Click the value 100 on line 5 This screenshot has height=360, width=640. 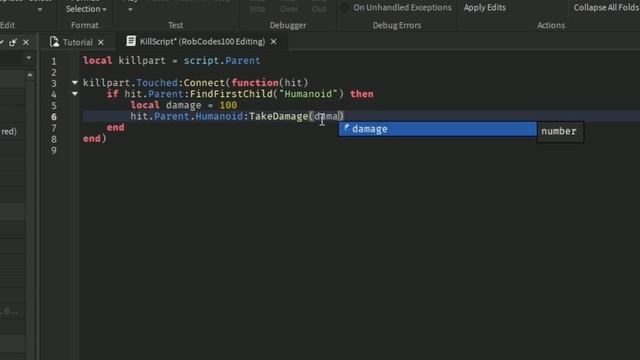tap(228, 105)
